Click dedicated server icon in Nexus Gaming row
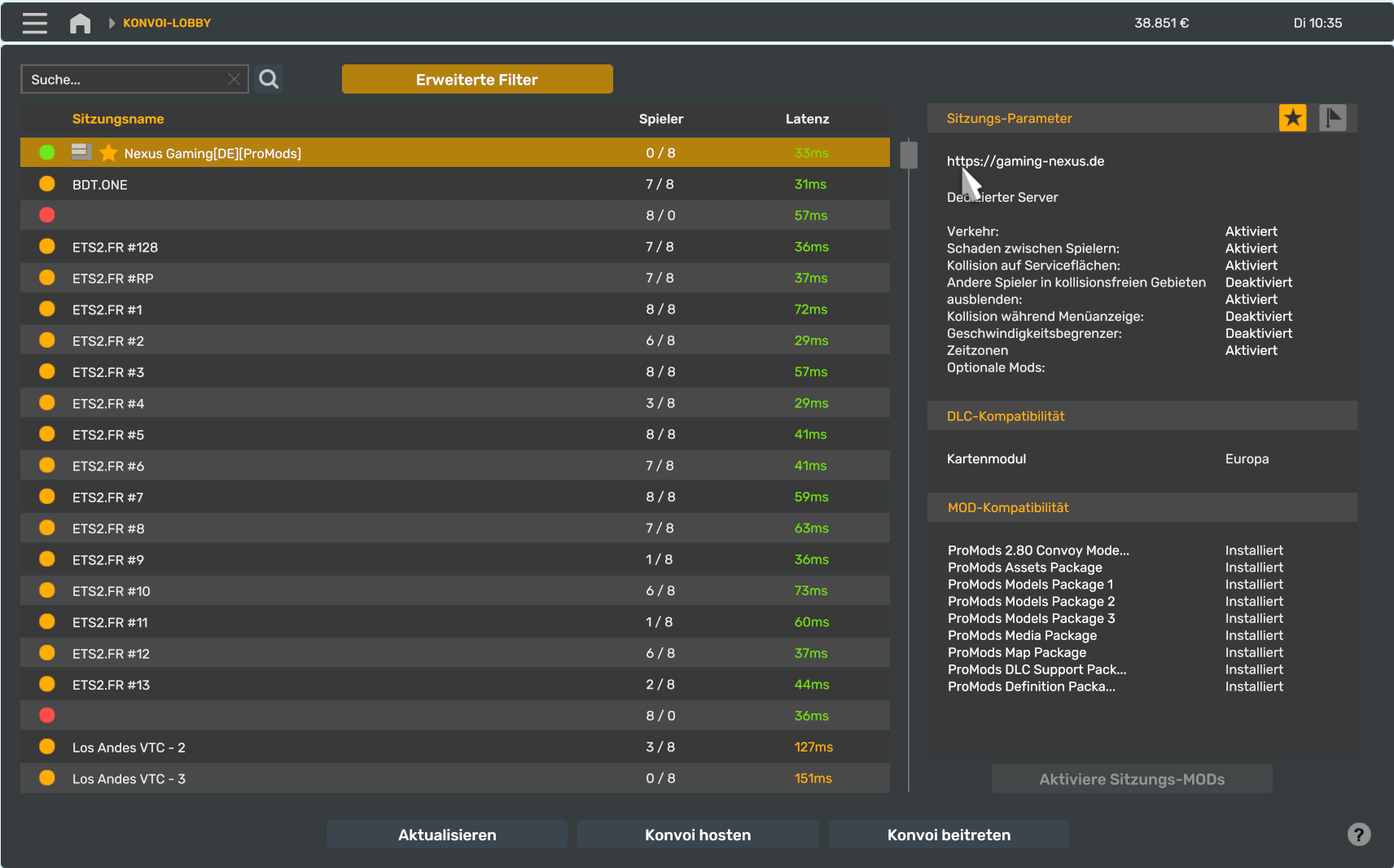Viewport: 1394px width, 868px height. (x=81, y=152)
